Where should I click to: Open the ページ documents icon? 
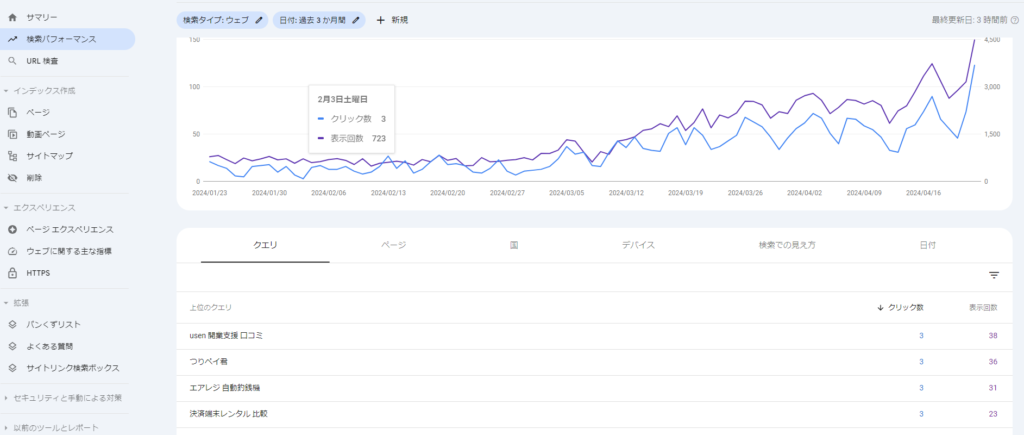click(12, 112)
